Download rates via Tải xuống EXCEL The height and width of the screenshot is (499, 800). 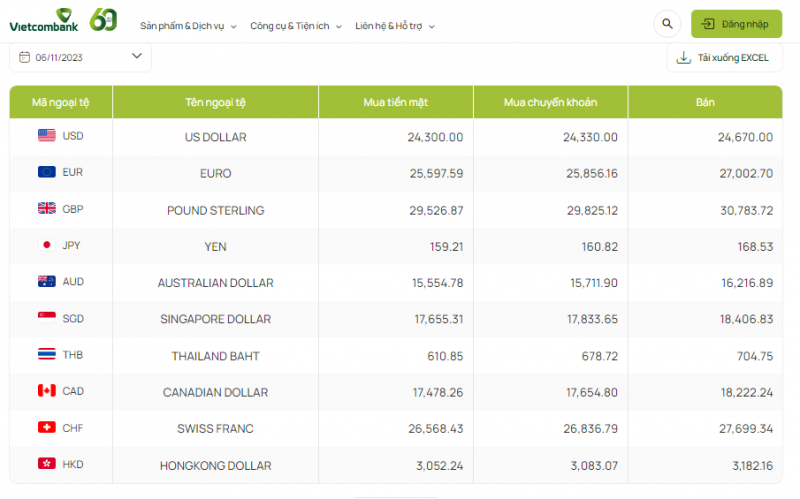coord(724,58)
